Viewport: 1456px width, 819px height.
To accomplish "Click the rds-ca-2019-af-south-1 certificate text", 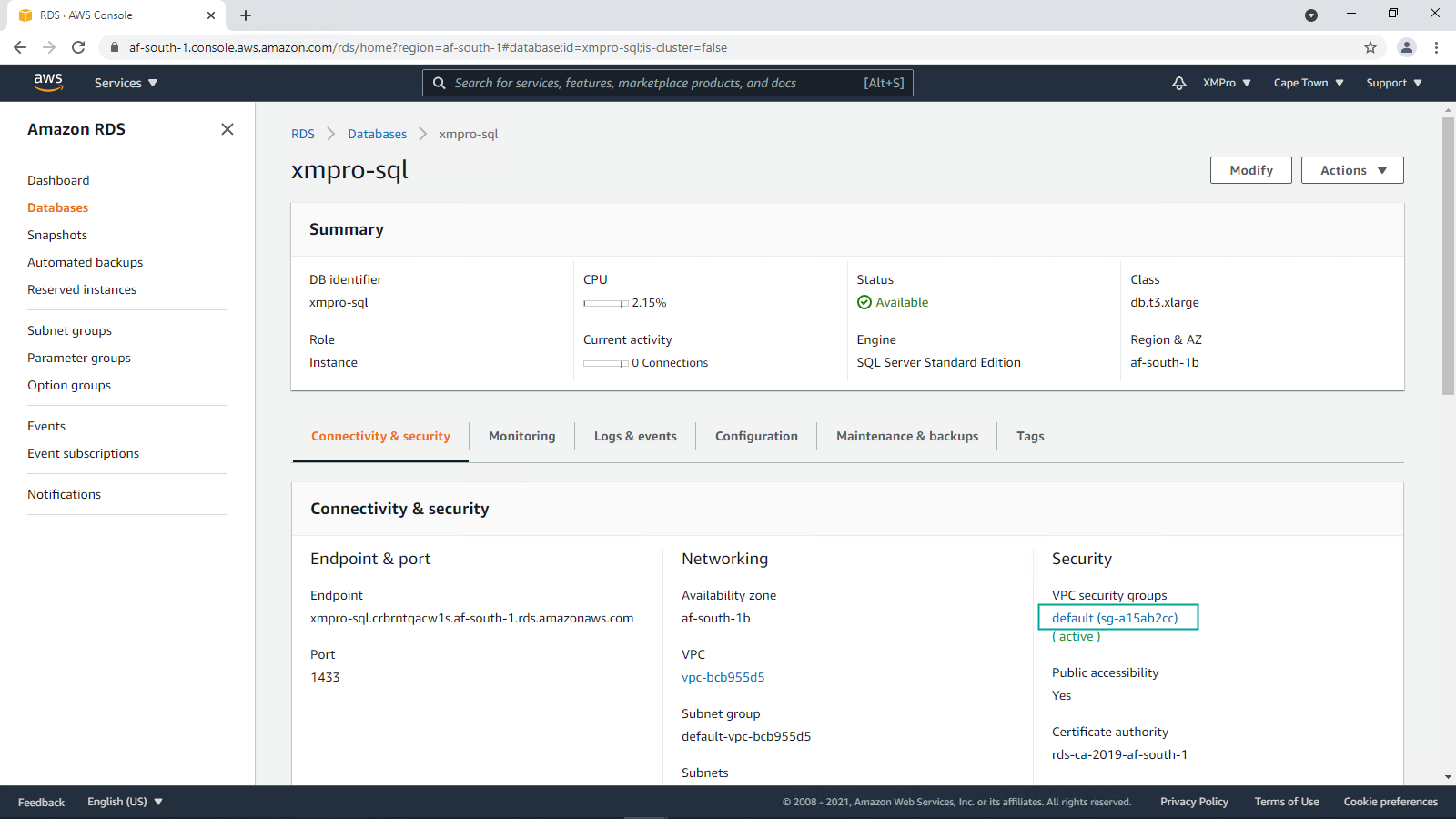I will click(x=1119, y=754).
